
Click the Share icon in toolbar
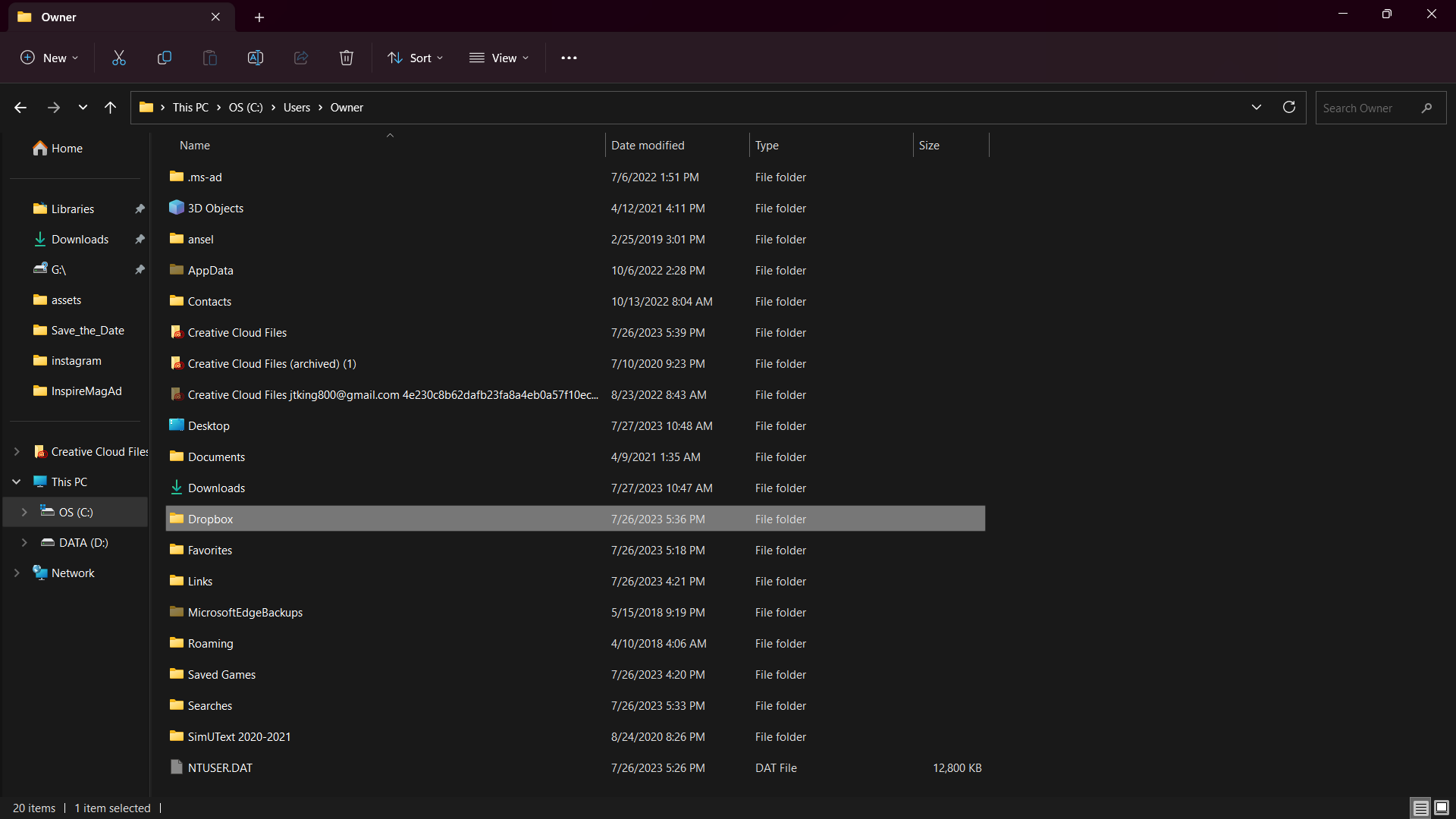click(x=301, y=58)
